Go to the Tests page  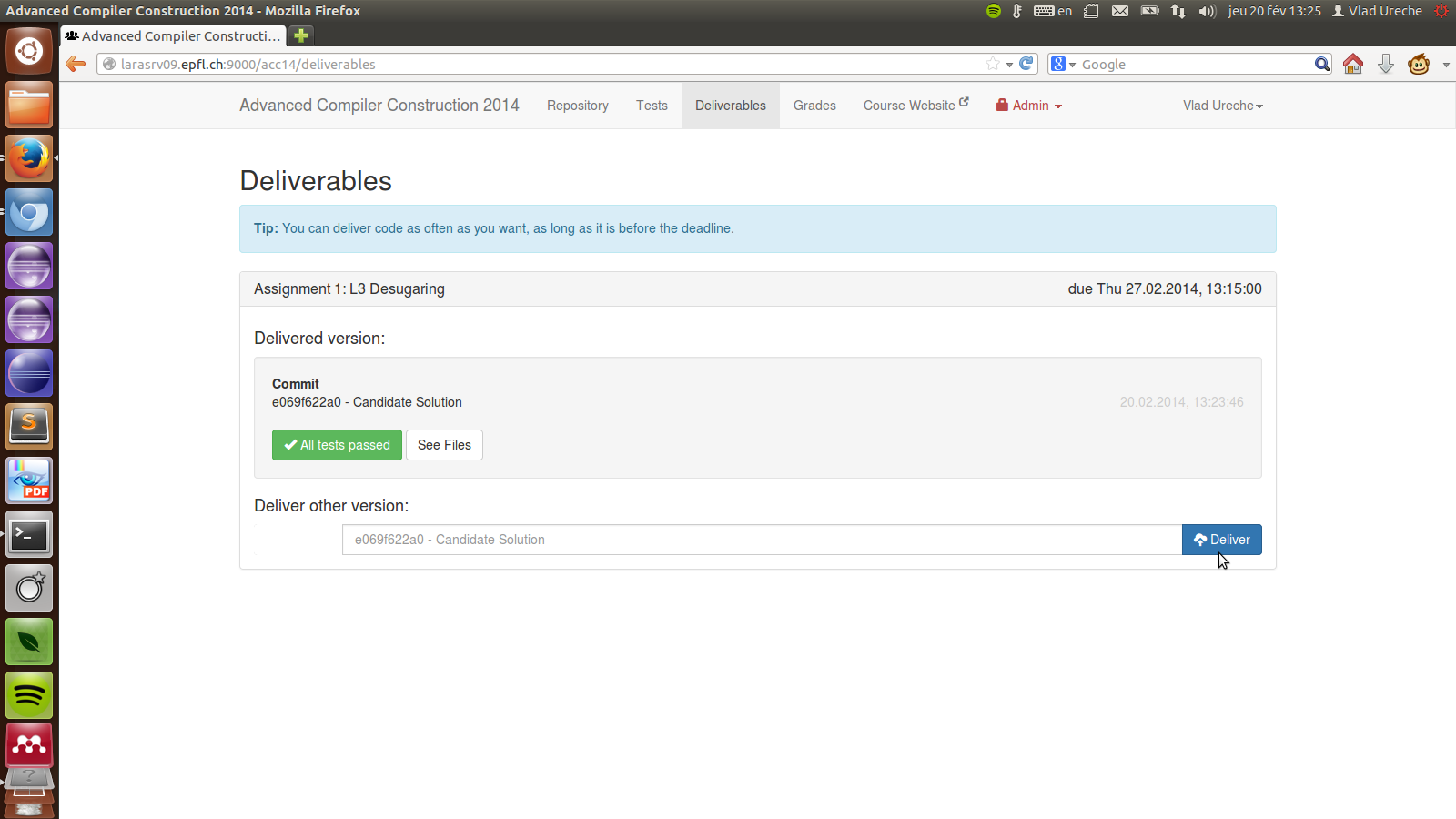(x=652, y=106)
